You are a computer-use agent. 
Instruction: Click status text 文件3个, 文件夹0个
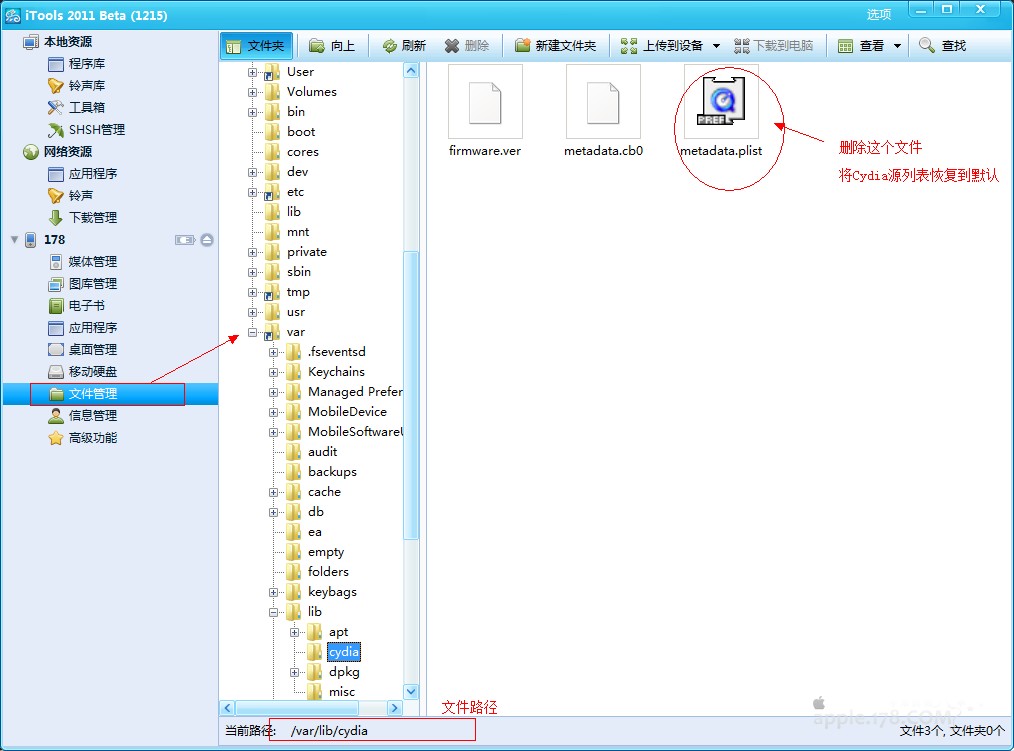[952, 730]
